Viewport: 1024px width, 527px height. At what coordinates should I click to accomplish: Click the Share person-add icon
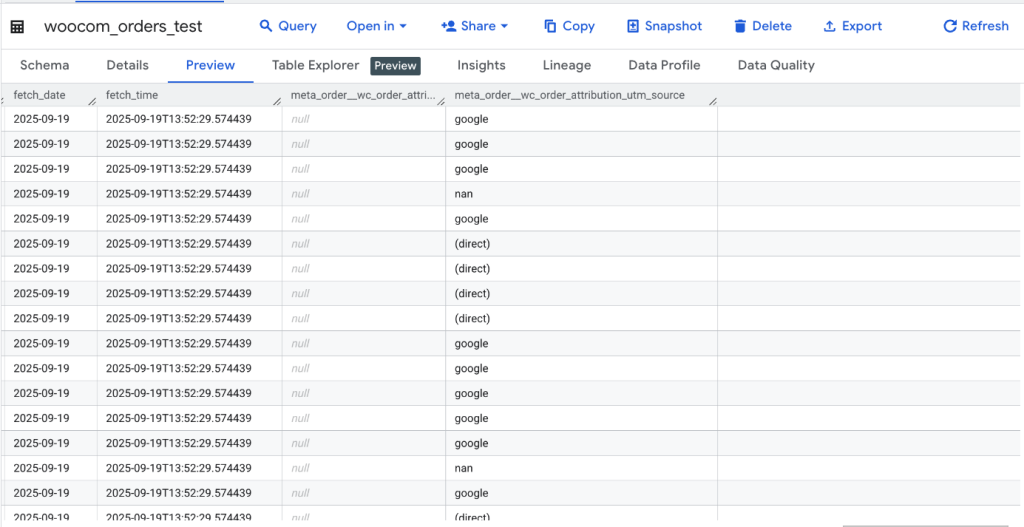coord(448,26)
